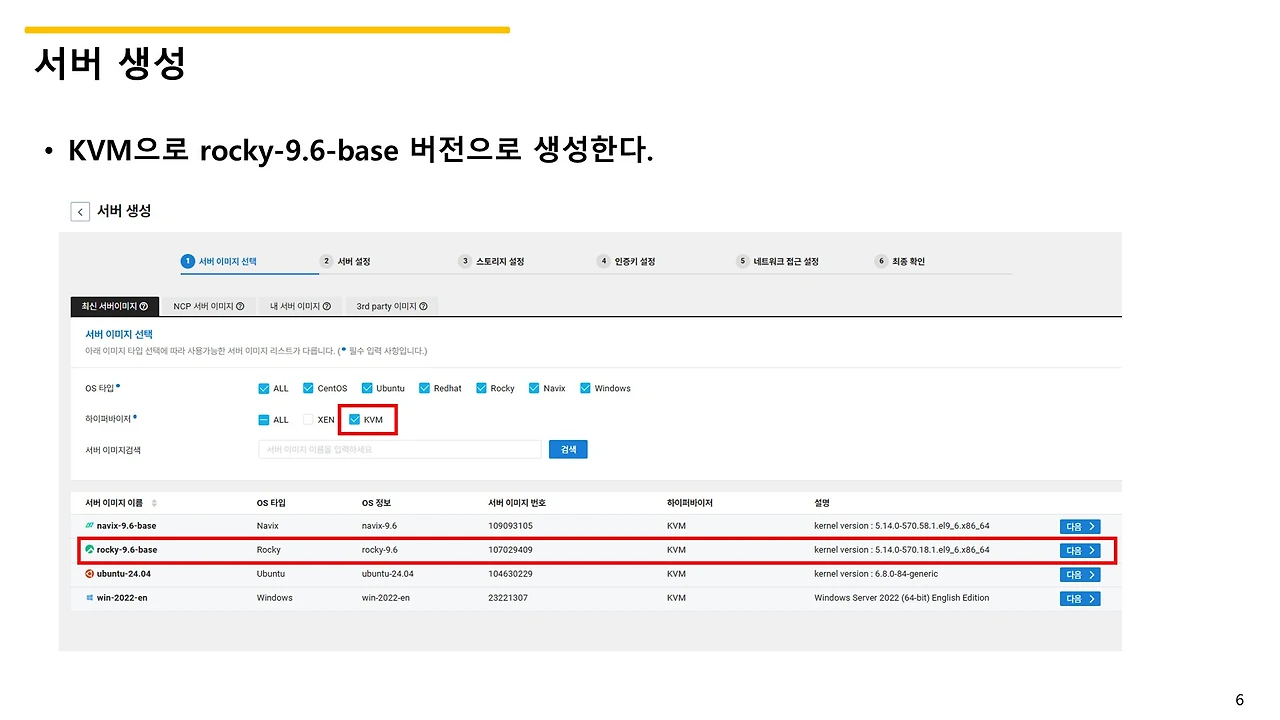Focus the server image search field
Image resolution: width=1280 pixels, height=720 pixels.
[400, 450]
